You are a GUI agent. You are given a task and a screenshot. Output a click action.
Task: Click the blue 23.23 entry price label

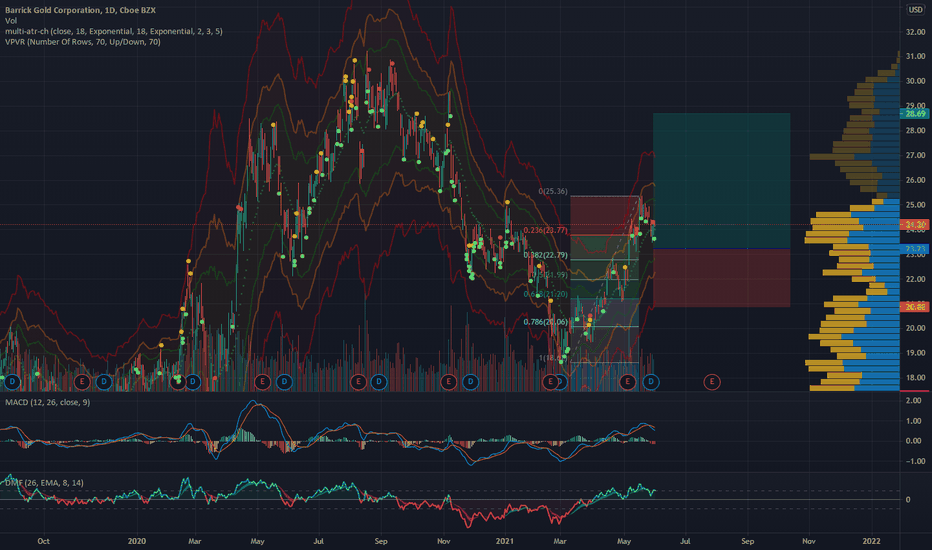pyautogui.click(x=915, y=249)
